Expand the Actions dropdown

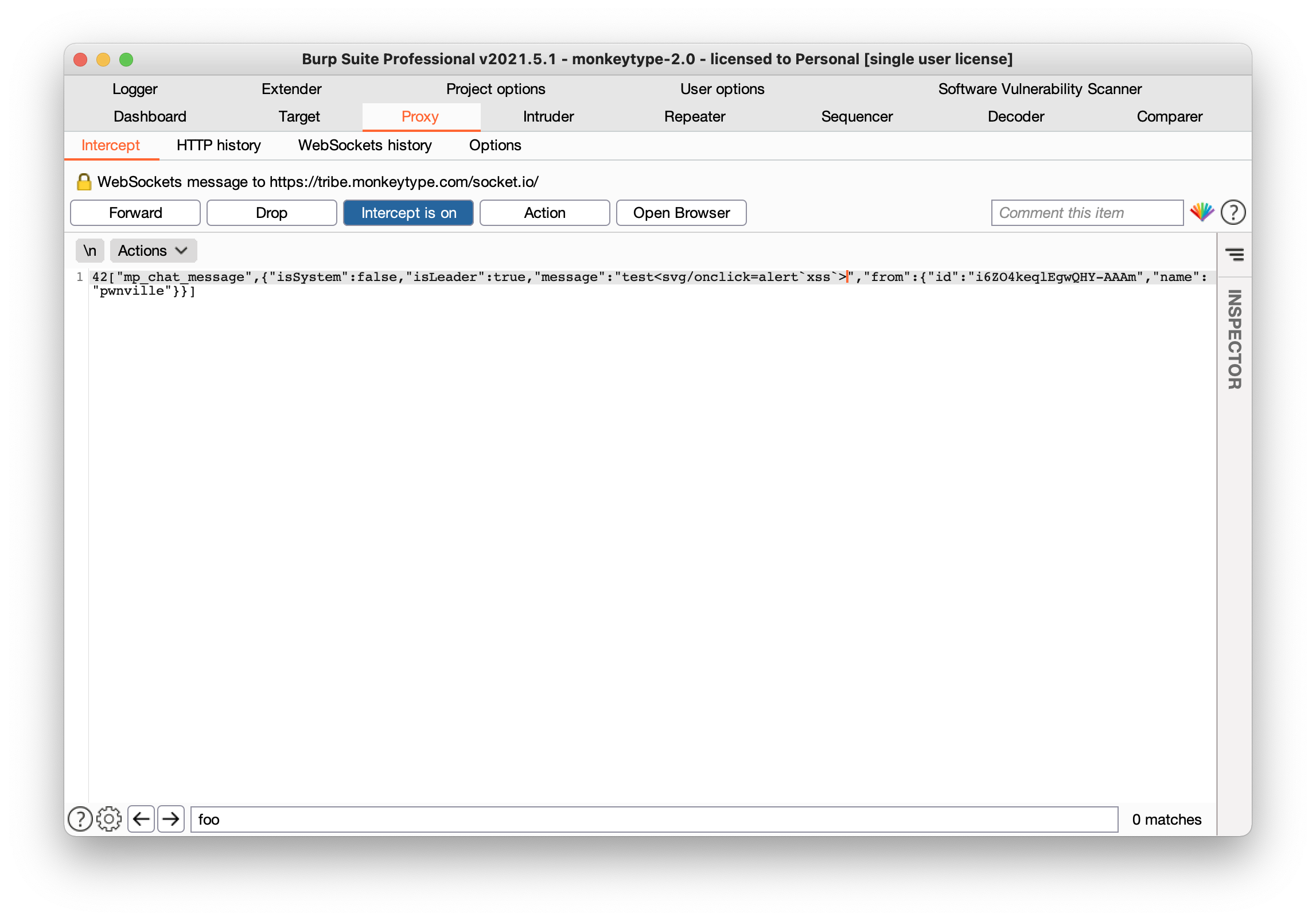click(153, 251)
